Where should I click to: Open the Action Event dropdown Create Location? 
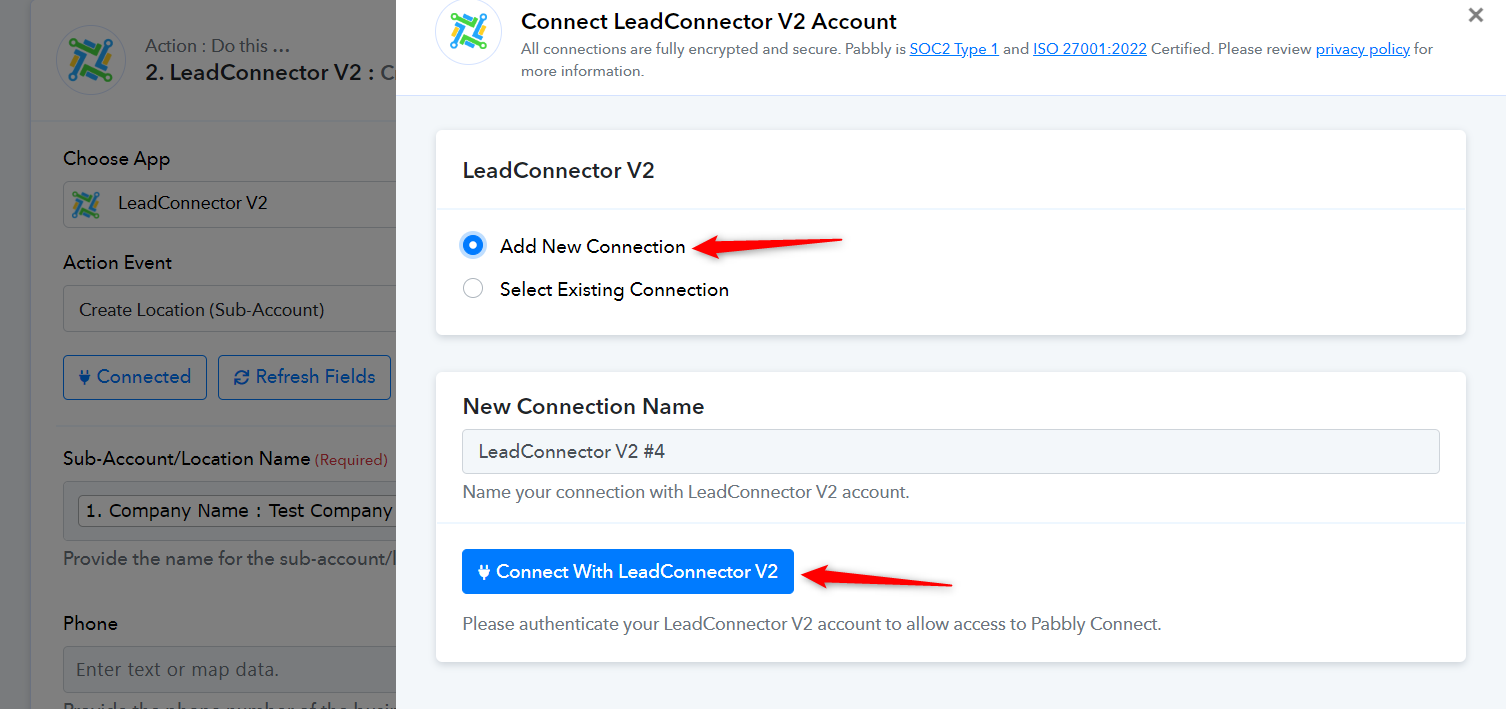[230, 310]
